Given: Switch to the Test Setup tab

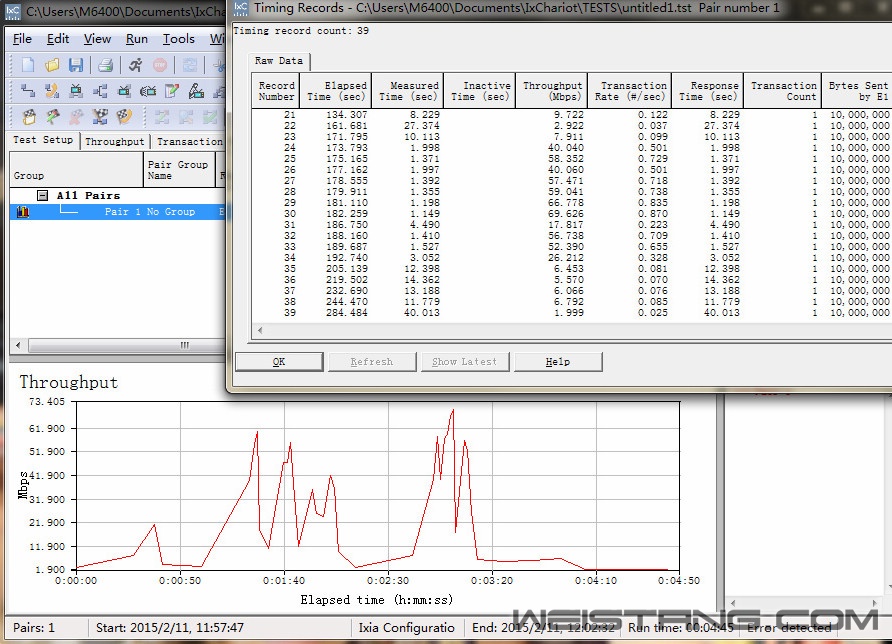Looking at the screenshot, I should pos(43,140).
